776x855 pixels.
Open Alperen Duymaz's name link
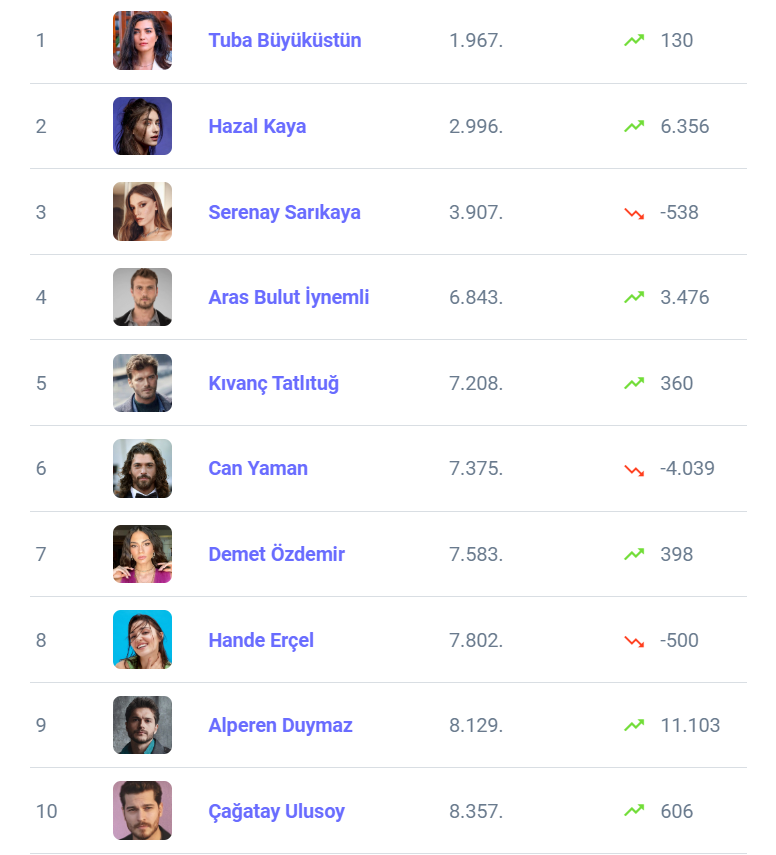click(280, 725)
